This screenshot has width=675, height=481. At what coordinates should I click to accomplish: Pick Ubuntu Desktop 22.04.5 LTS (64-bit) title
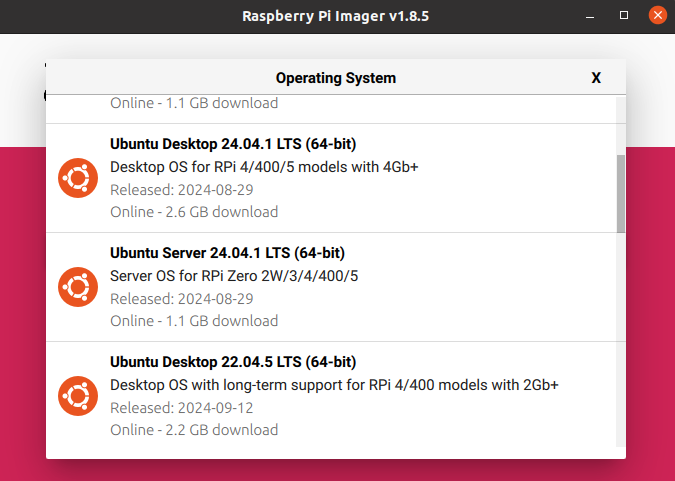pos(233,362)
